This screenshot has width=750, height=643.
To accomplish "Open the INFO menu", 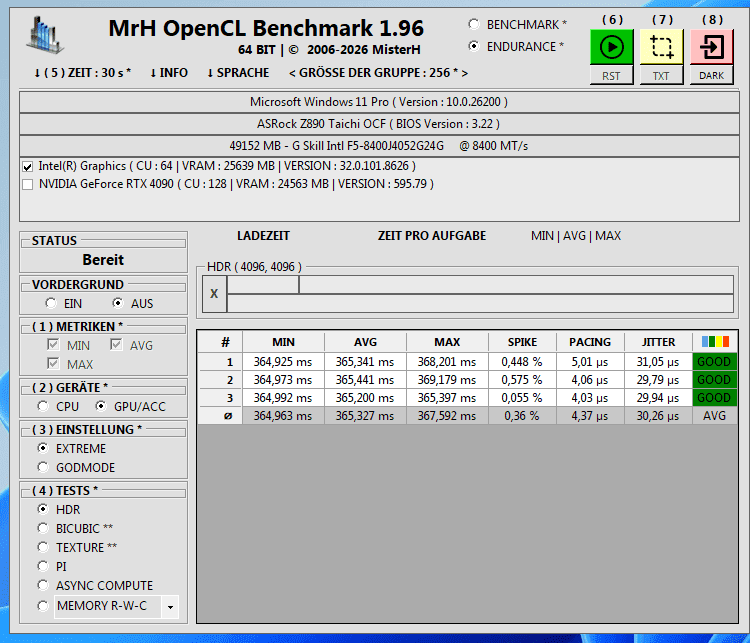I will [169, 73].
